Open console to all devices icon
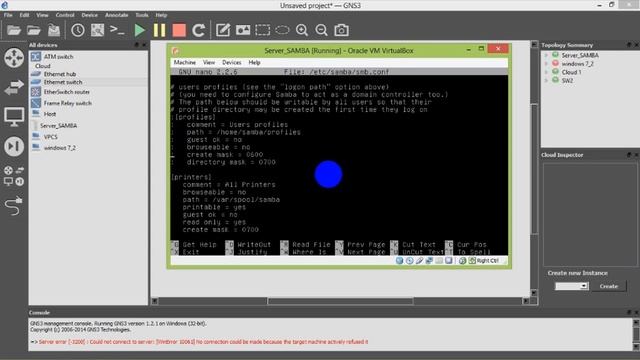Viewport: 640px width, 360px height. (x=117, y=30)
